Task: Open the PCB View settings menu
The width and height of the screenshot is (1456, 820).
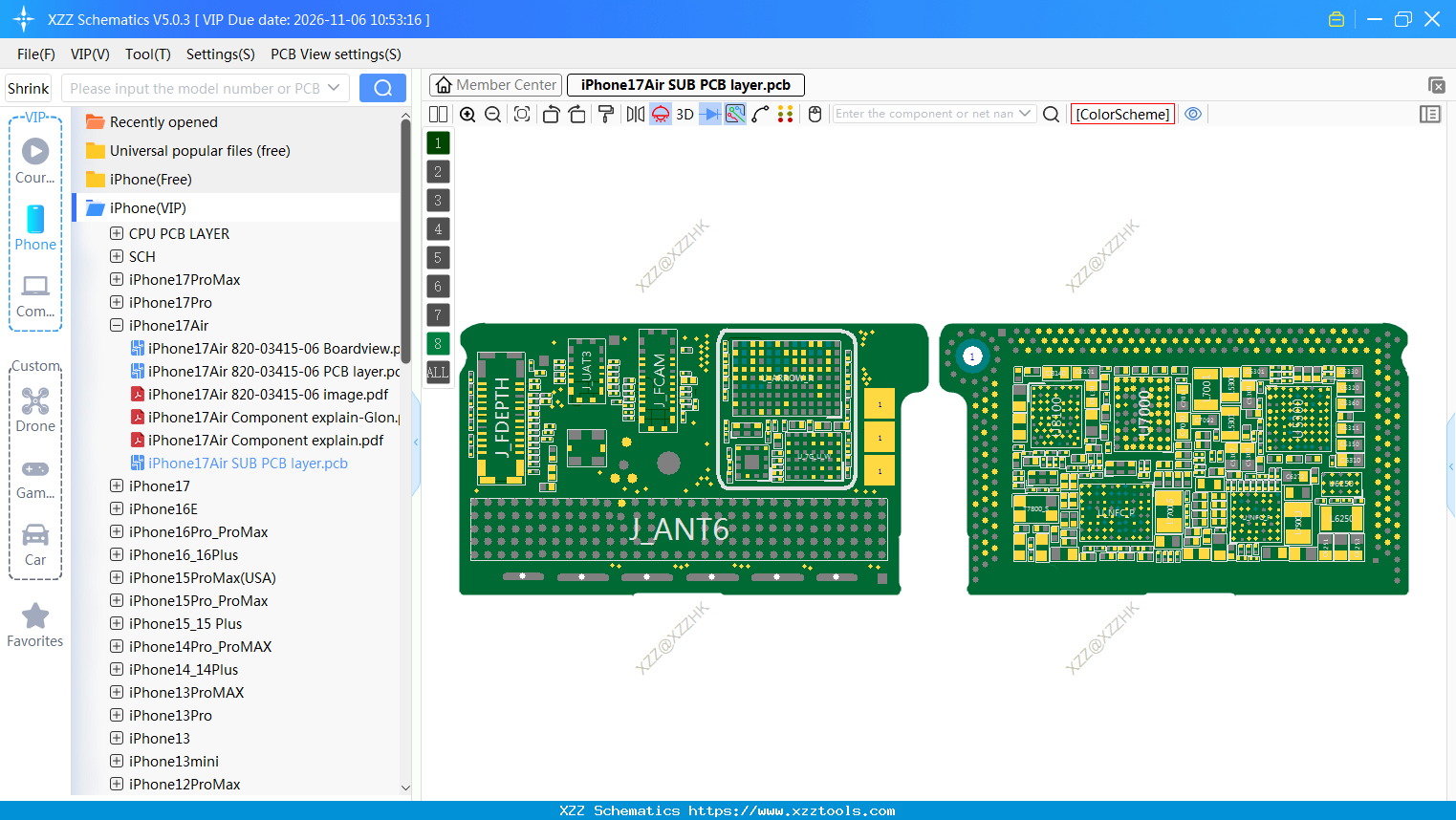Action: tap(336, 54)
